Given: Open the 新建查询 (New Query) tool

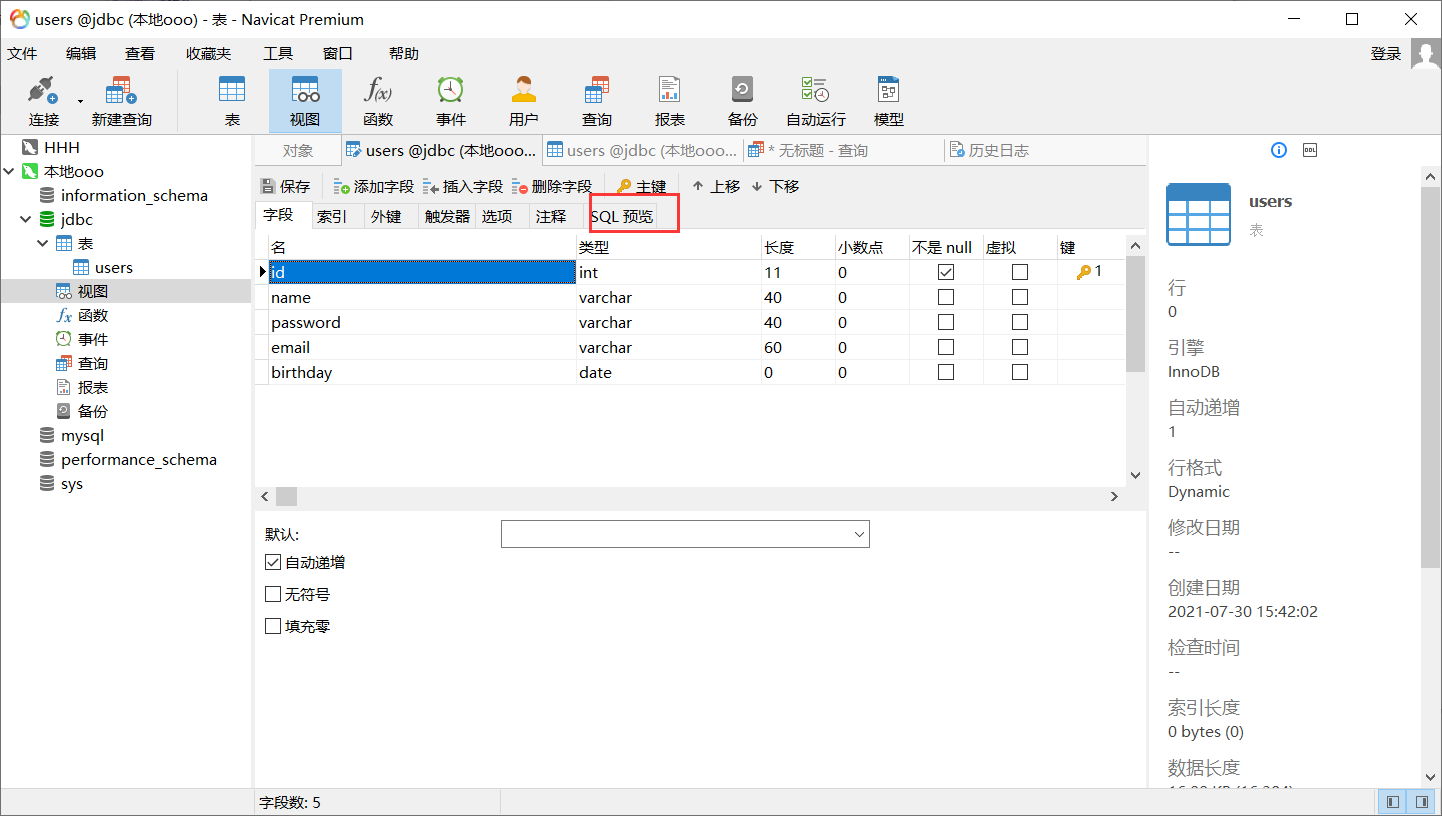Looking at the screenshot, I should pyautogui.click(x=120, y=100).
